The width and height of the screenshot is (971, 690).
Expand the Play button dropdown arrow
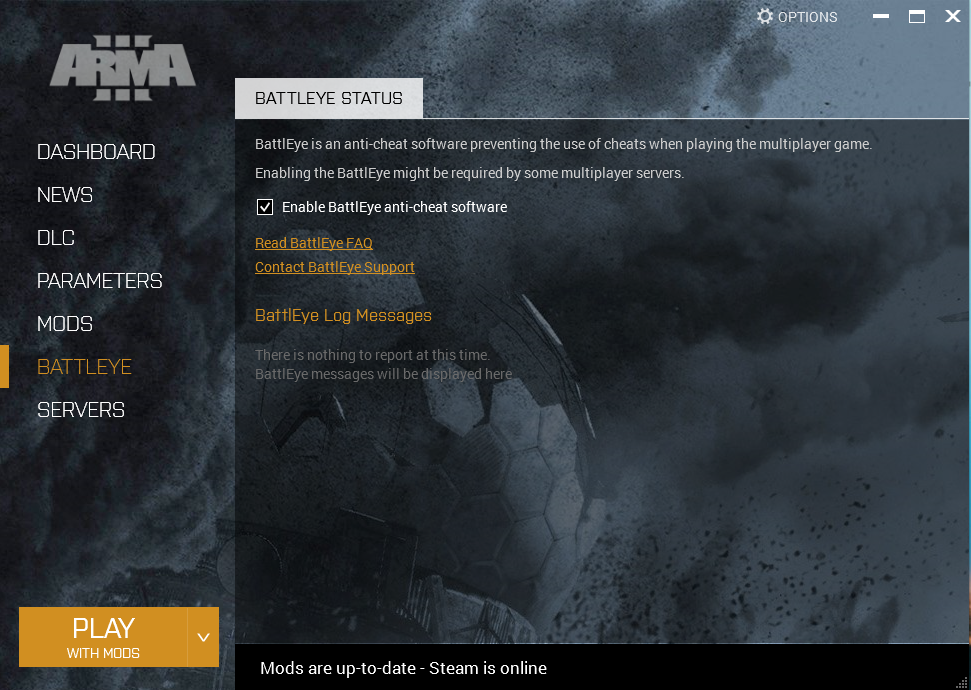click(x=203, y=637)
